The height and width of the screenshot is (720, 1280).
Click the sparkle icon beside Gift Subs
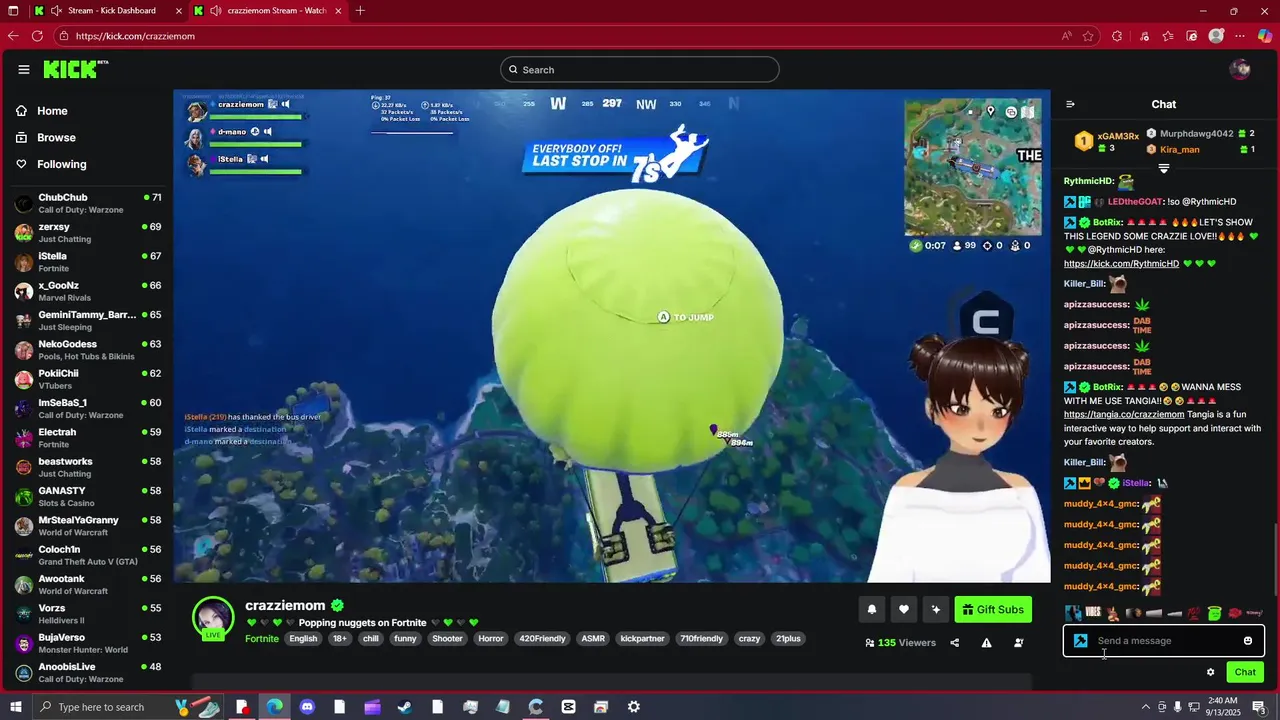(936, 609)
